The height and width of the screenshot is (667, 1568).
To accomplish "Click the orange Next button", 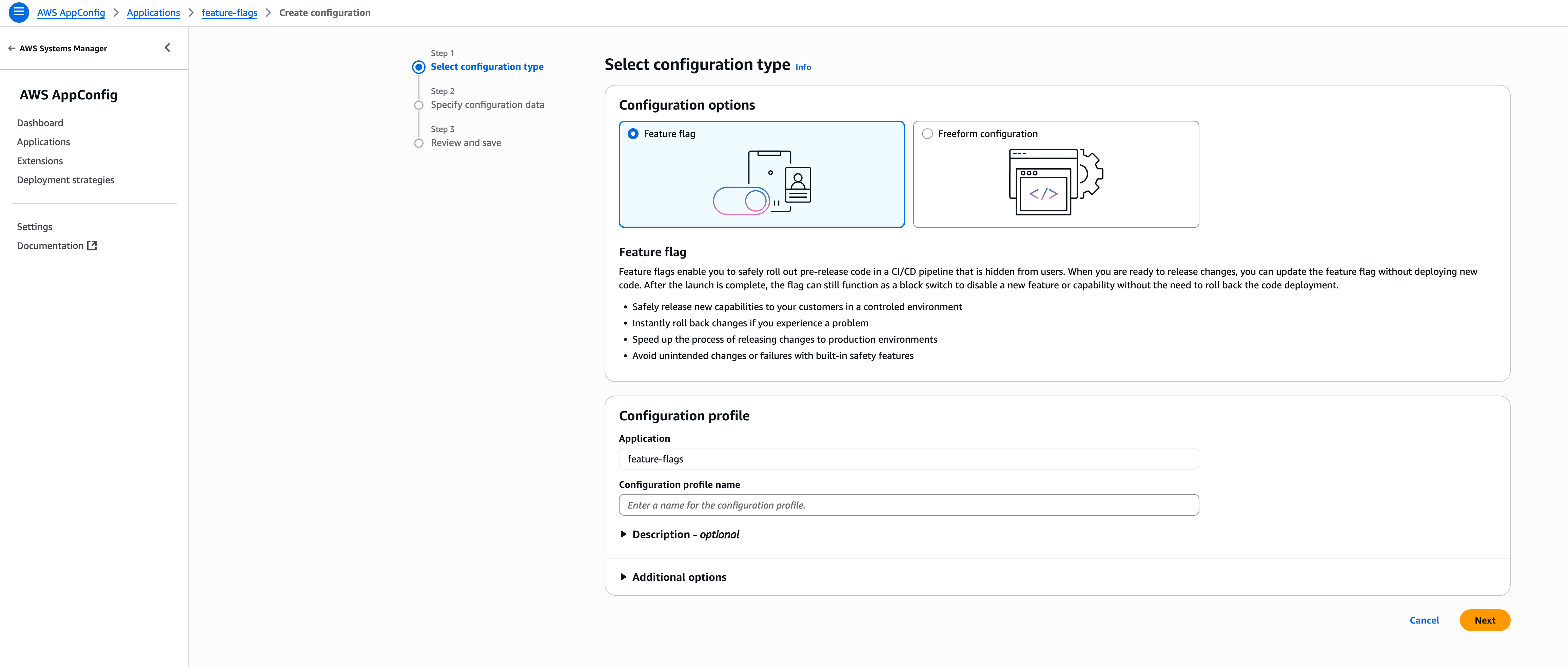I will pos(1484,620).
